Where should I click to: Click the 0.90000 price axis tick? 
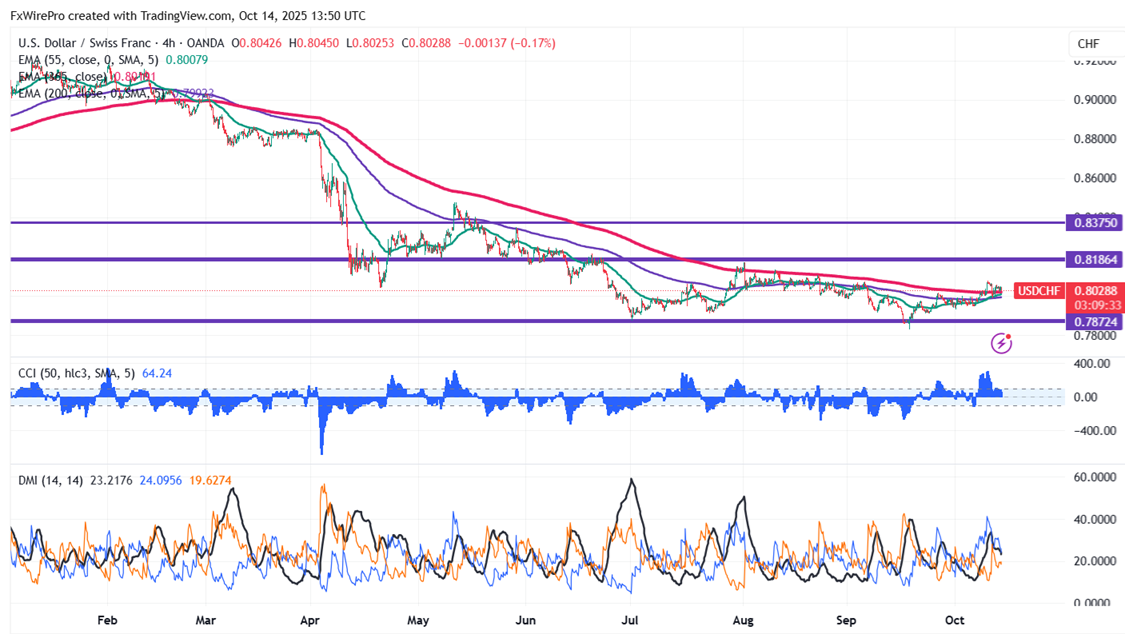pos(1095,100)
